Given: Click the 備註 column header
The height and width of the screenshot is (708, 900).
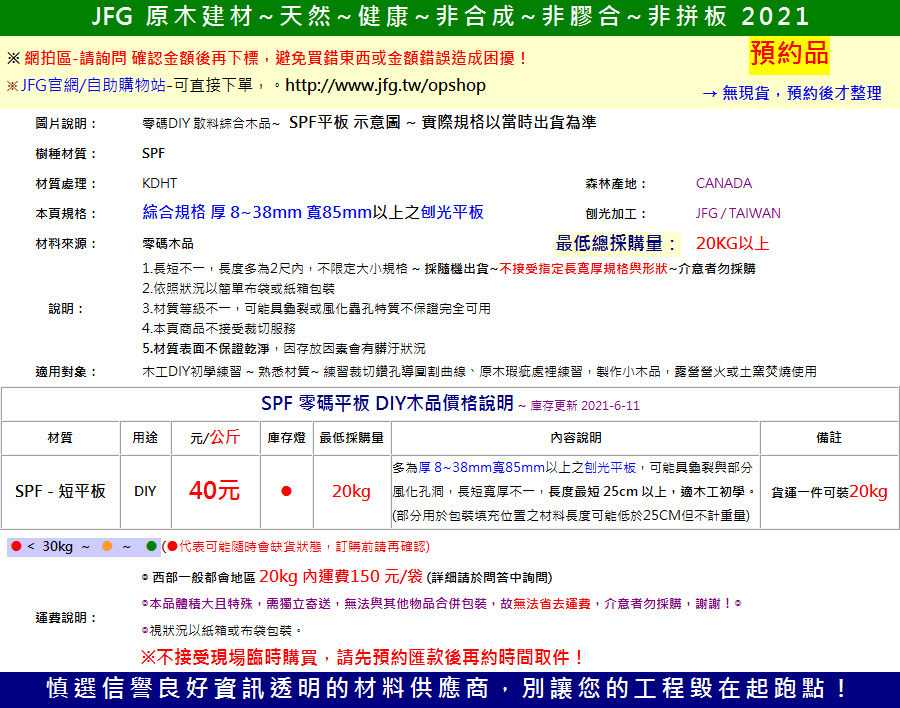Looking at the screenshot, I should click(x=829, y=438).
